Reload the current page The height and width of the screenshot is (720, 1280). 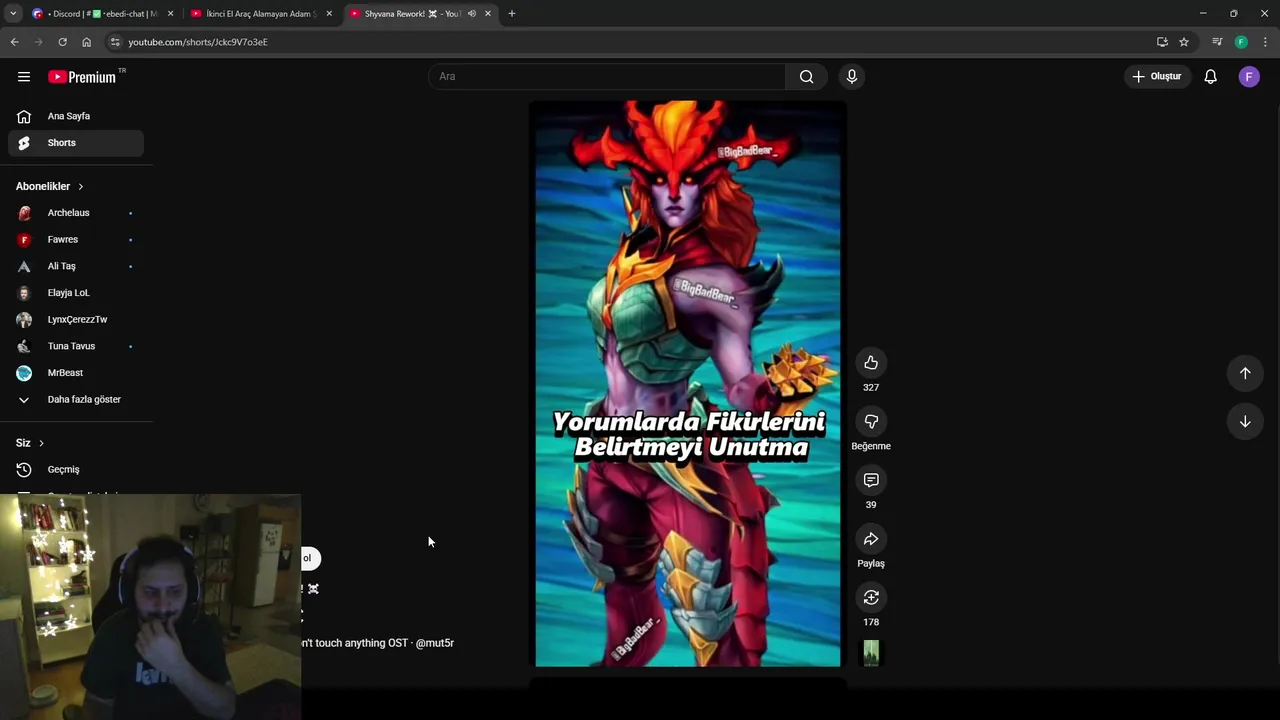pyautogui.click(x=62, y=42)
